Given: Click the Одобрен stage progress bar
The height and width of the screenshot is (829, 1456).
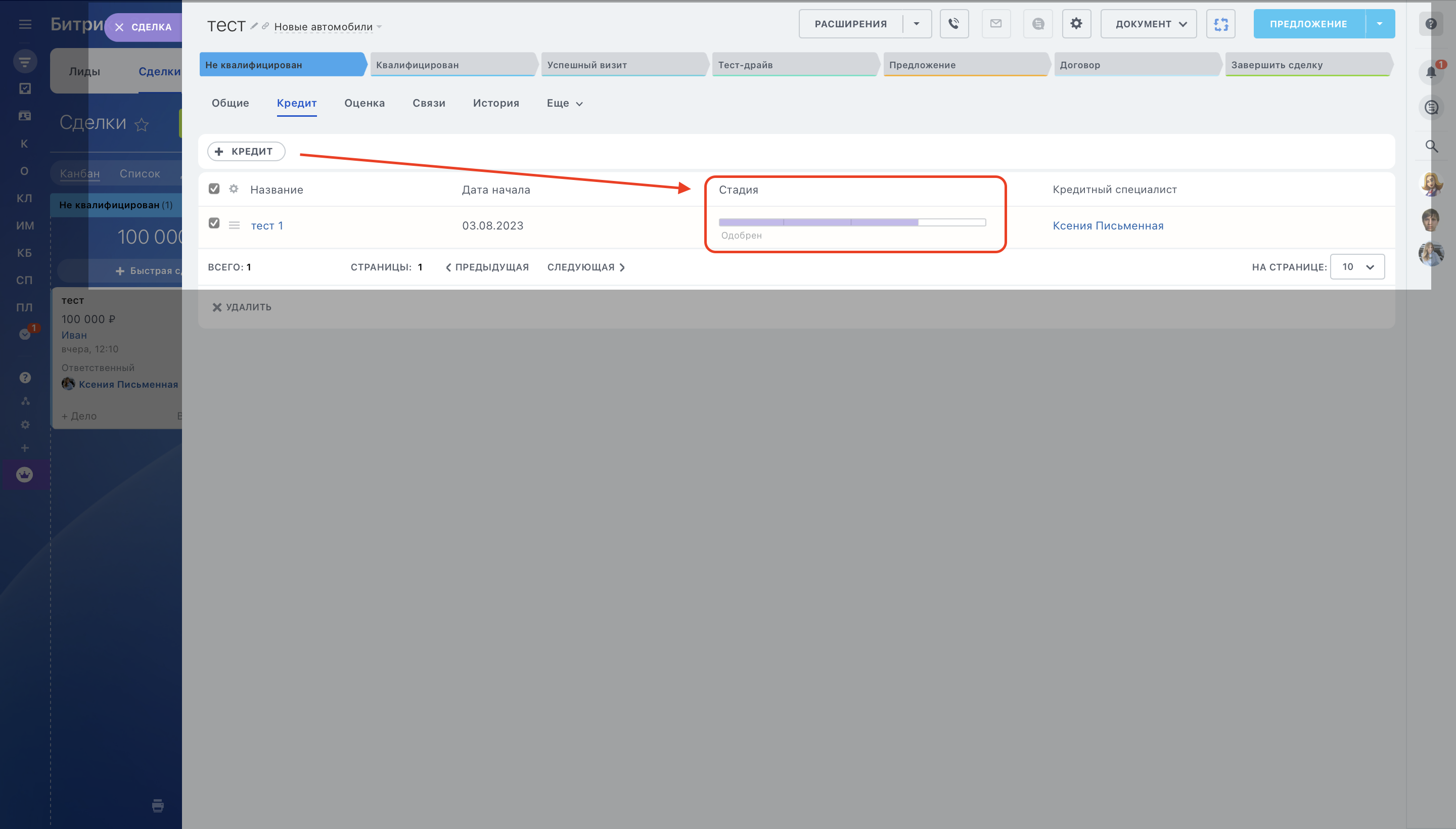Looking at the screenshot, I should click(852, 222).
